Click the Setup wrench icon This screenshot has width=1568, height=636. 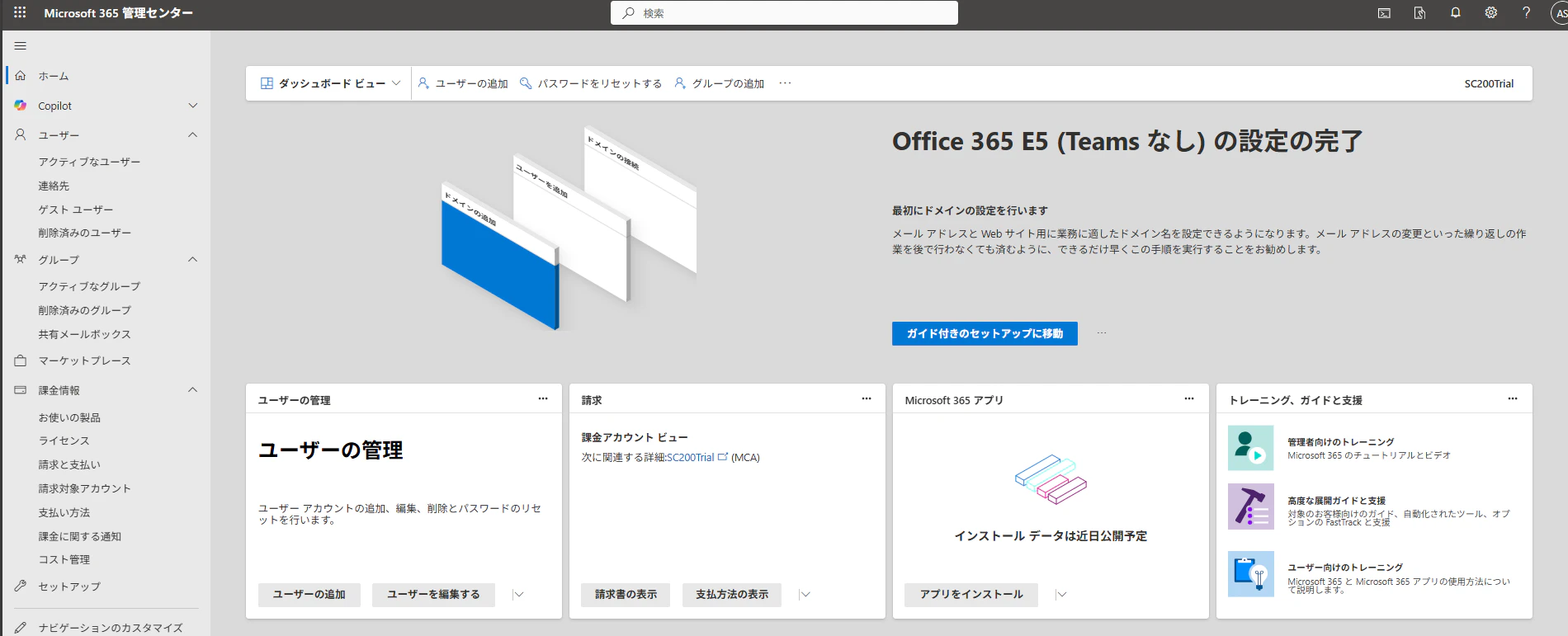click(21, 586)
